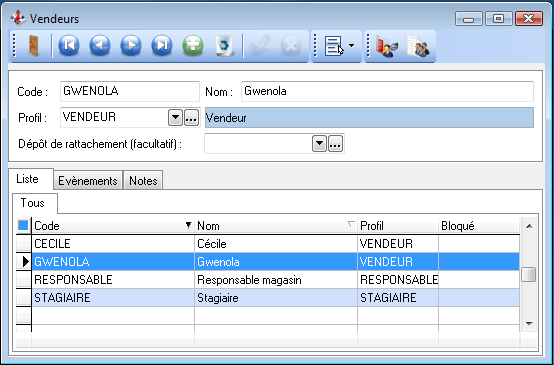The width and height of the screenshot is (554, 365).
Task: Click the Profil column header
Action: [x=398, y=226]
